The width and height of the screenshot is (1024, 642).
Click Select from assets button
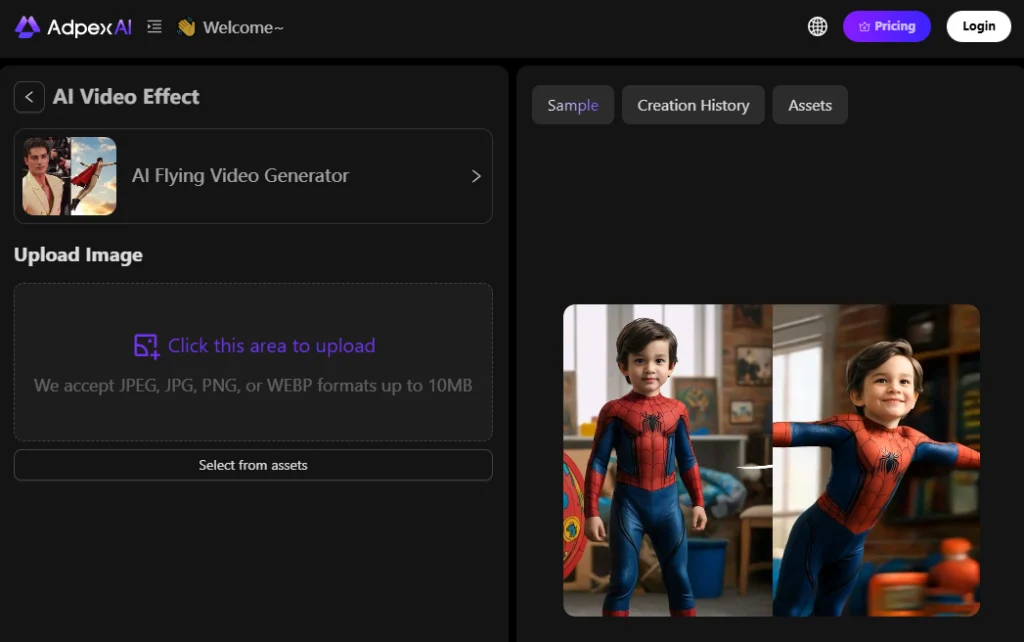tap(253, 465)
